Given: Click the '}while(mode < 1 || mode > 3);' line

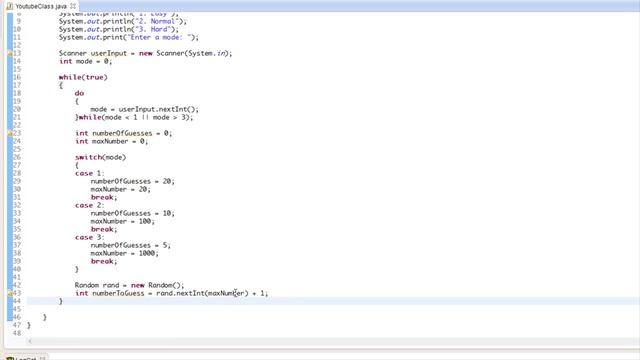Looking at the screenshot, I should click(134, 117).
